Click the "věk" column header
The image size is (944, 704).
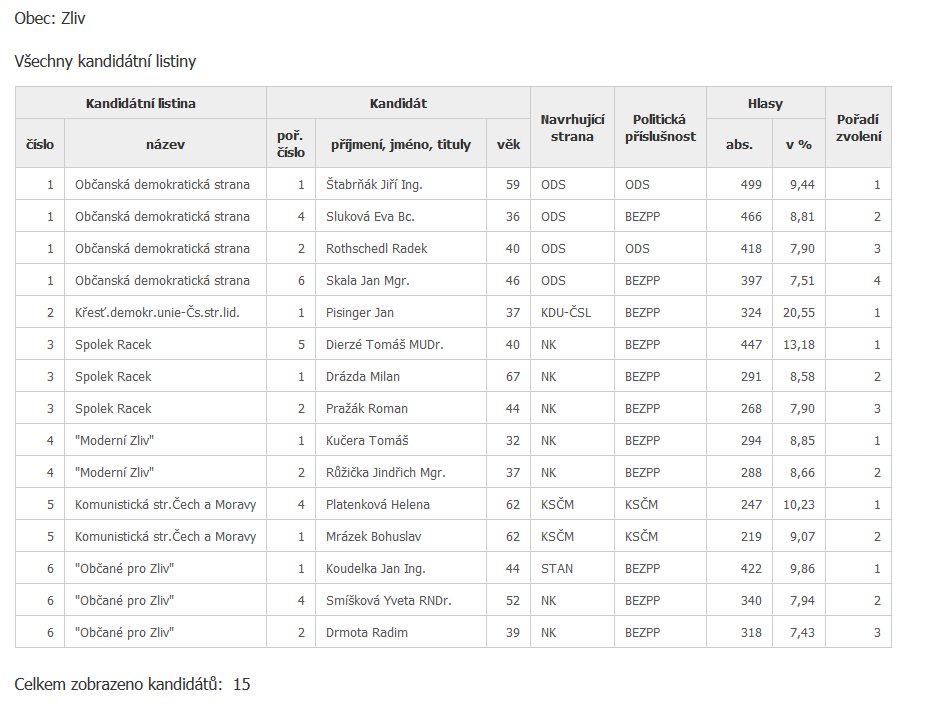coord(509,144)
